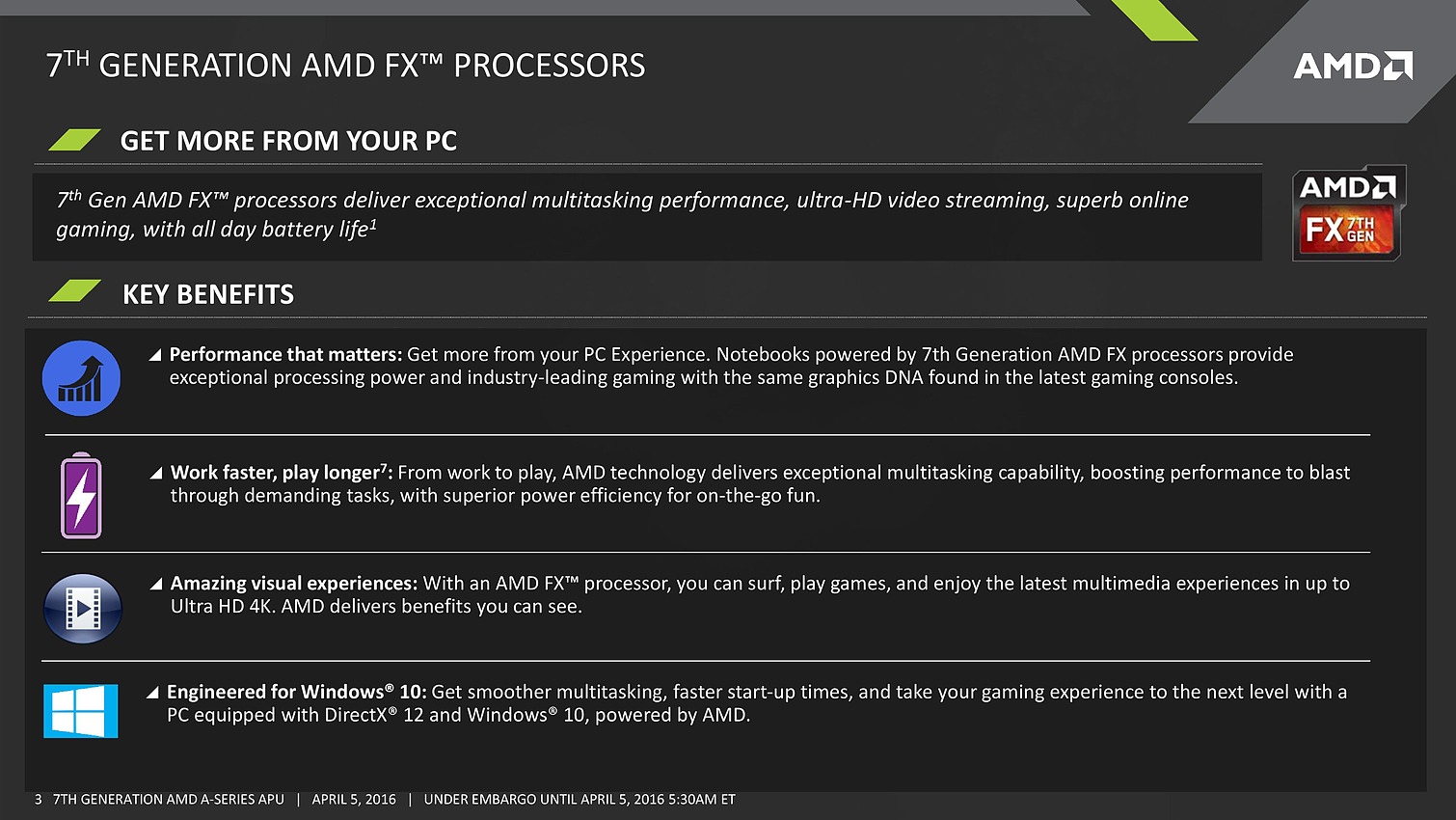Click the Performance that matters bold text

(x=285, y=354)
